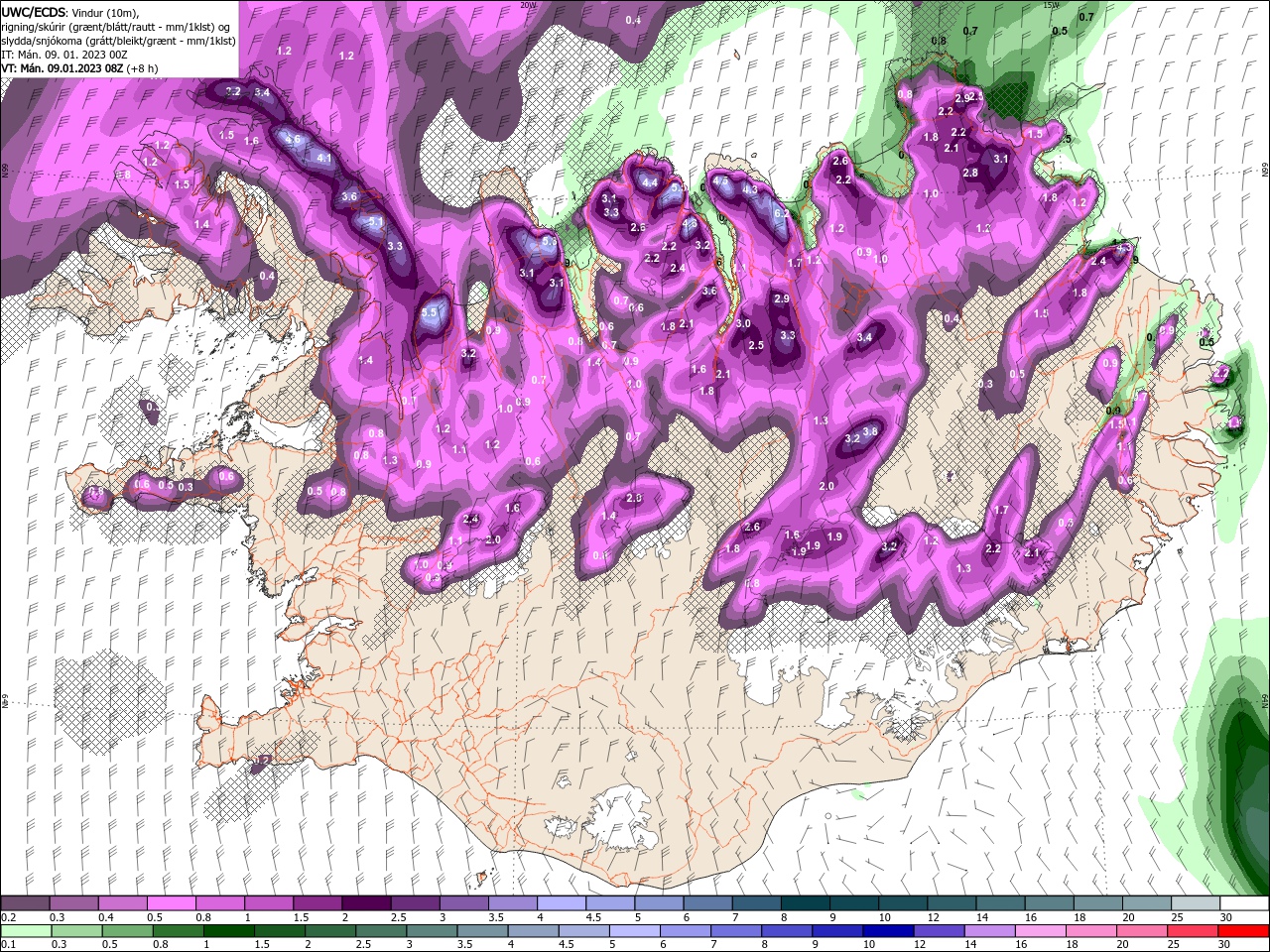Select the dark teal snow-scale swatch labeled 8
Image resolution: width=1270 pixels, height=952 pixels.
click(x=805, y=903)
